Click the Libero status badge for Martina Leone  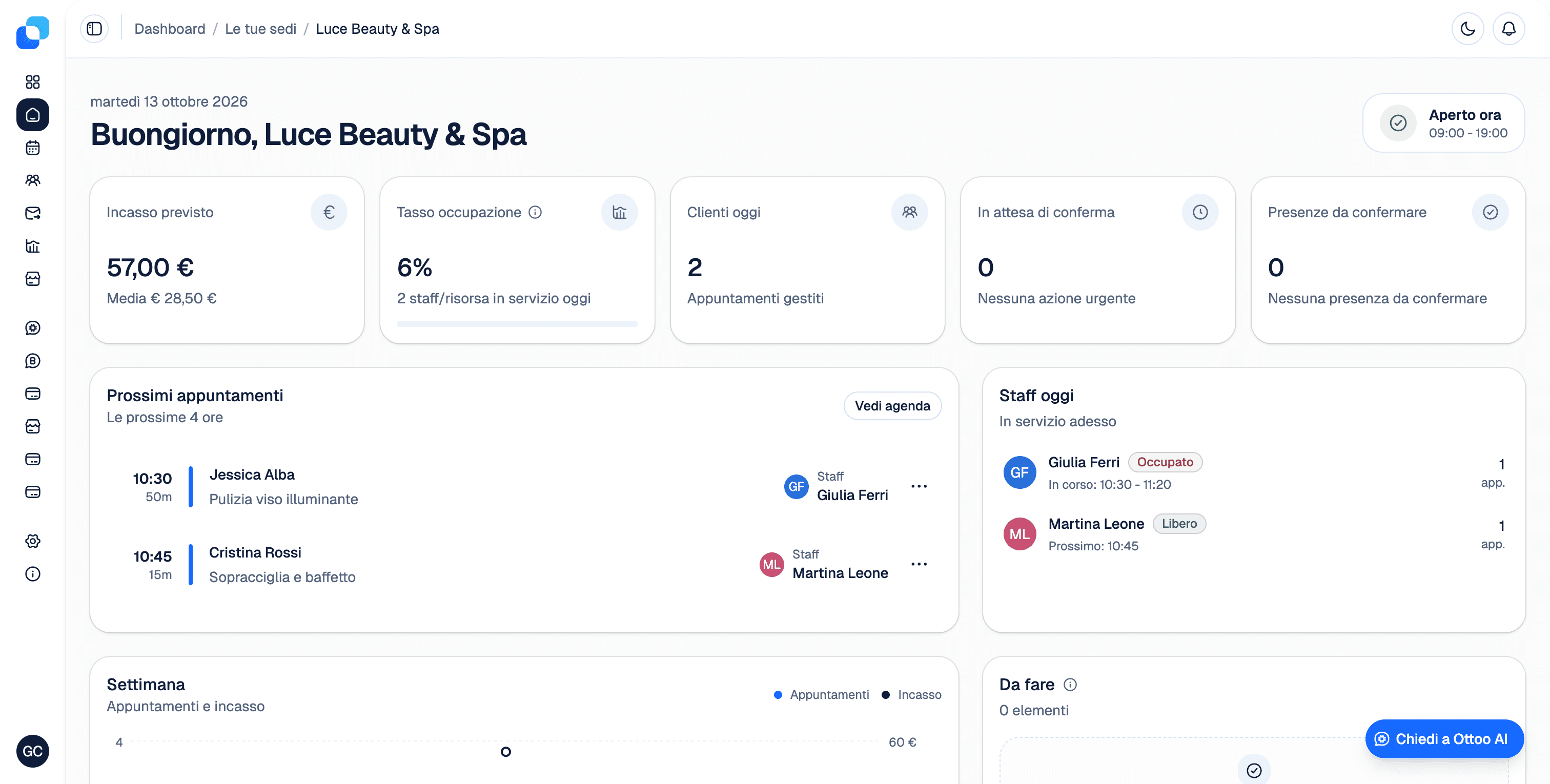click(1179, 524)
